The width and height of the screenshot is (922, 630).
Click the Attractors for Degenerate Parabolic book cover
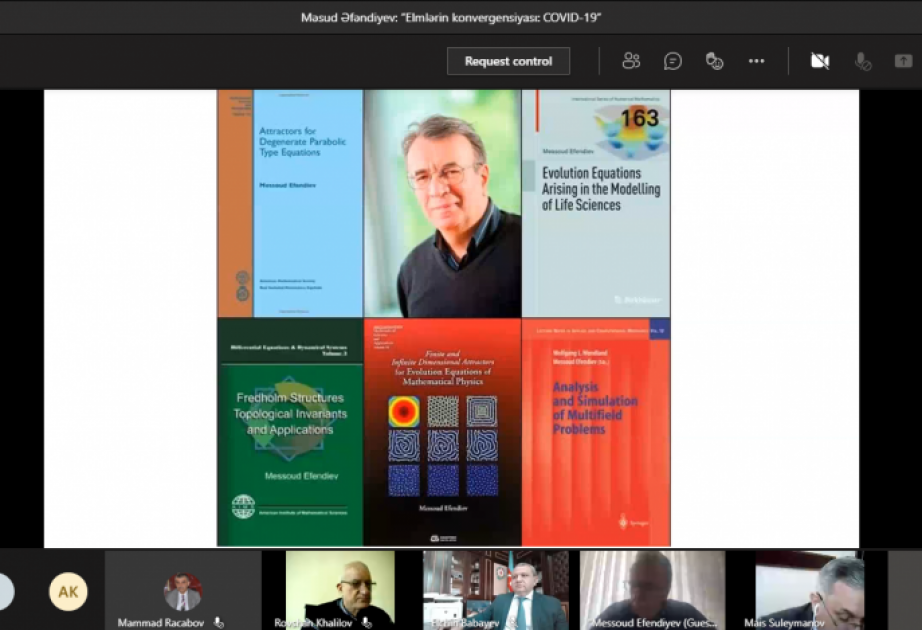click(x=290, y=204)
